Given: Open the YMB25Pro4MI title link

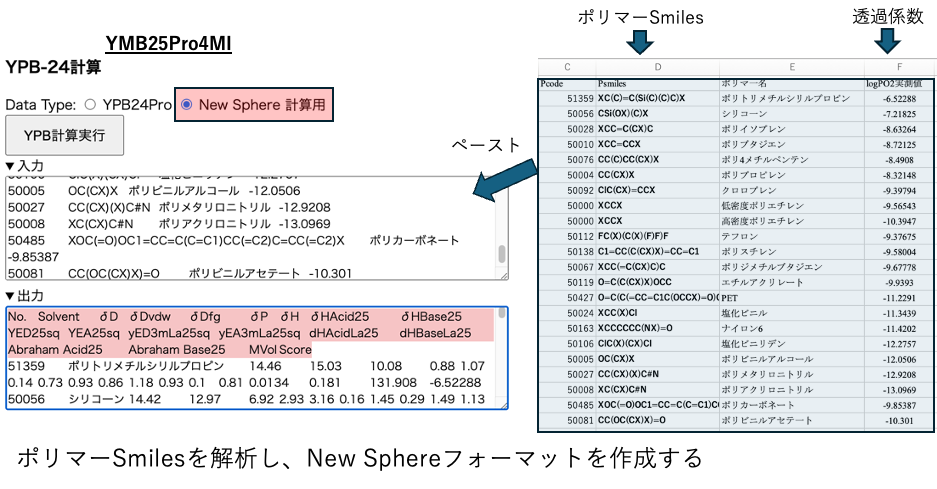Looking at the screenshot, I should click(x=168, y=43).
